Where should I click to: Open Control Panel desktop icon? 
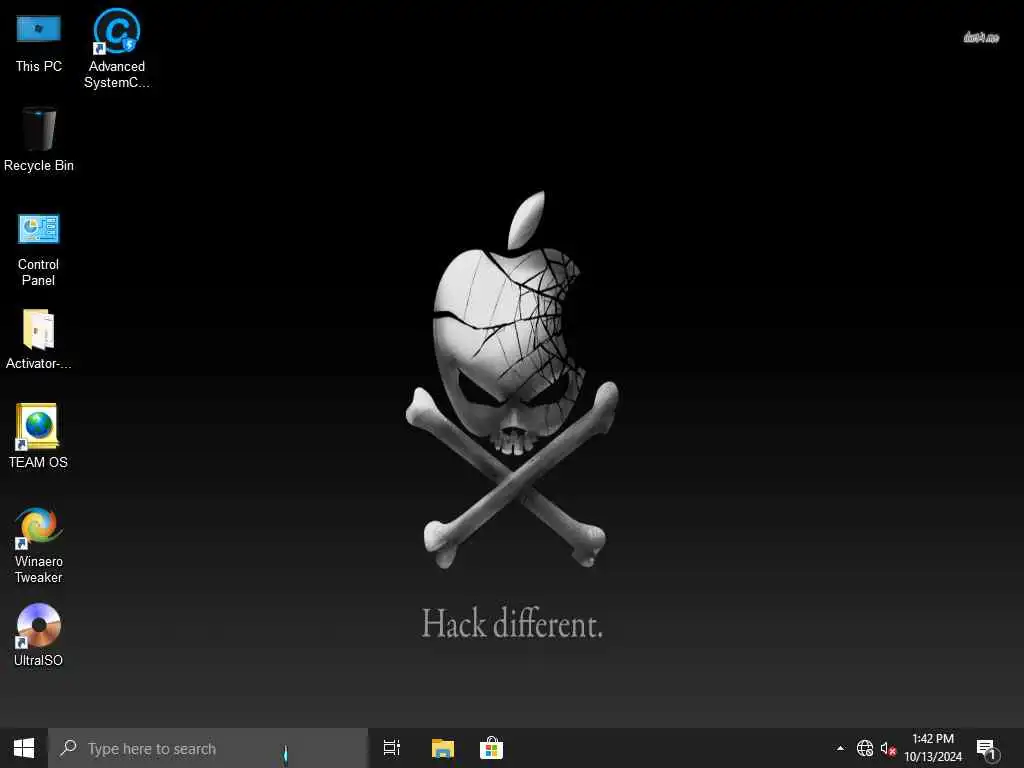(39, 250)
